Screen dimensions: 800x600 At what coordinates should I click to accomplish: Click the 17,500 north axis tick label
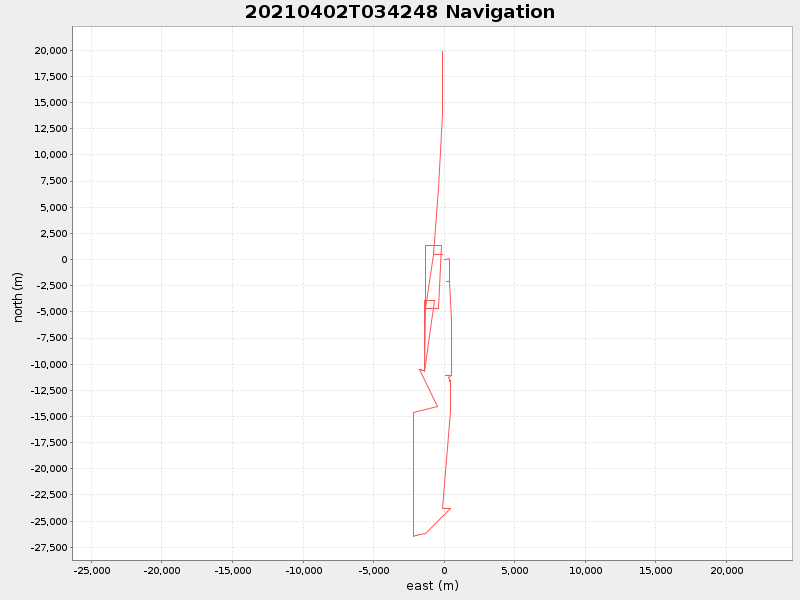click(x=51, y=77)
